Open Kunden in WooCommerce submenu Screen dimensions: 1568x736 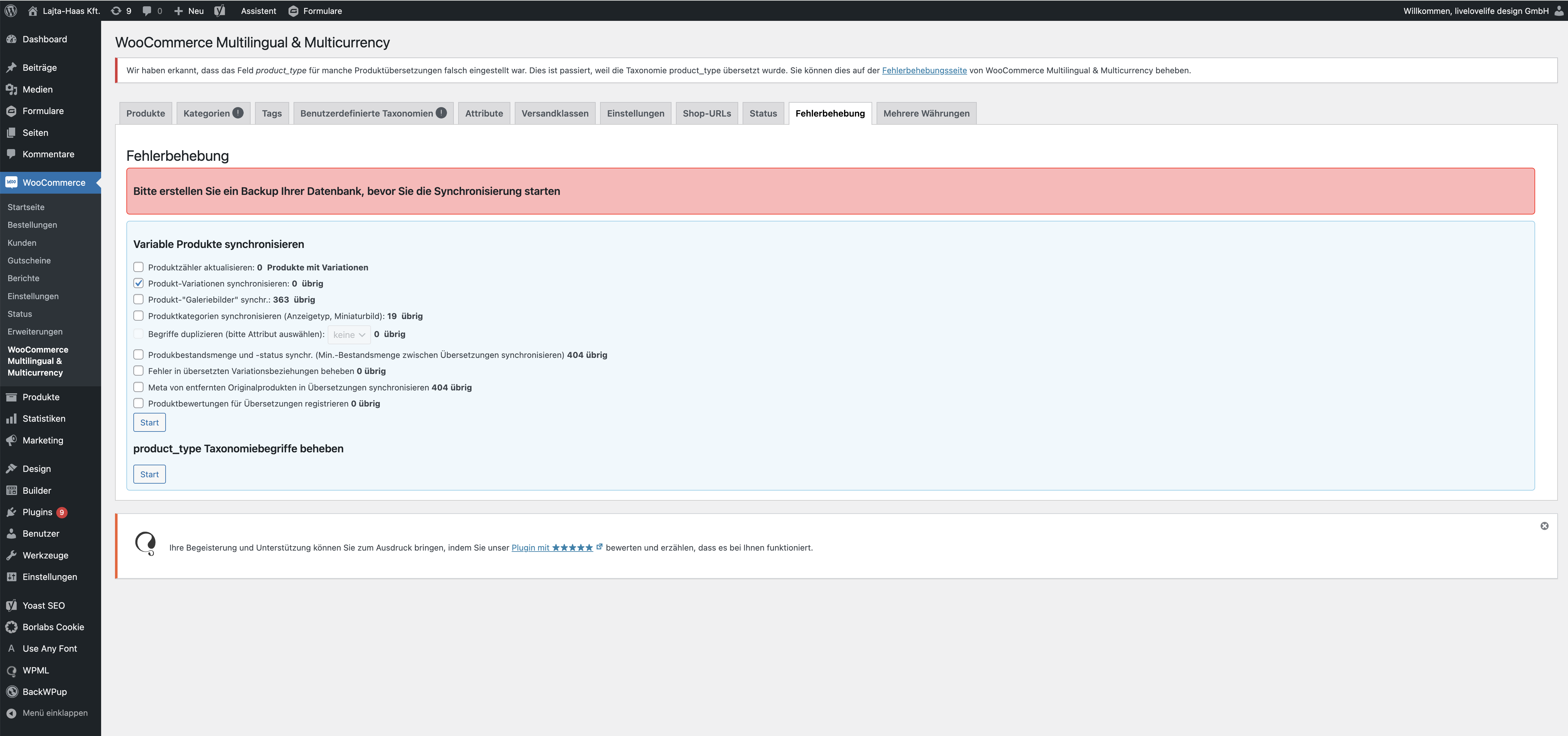(22, 243)
